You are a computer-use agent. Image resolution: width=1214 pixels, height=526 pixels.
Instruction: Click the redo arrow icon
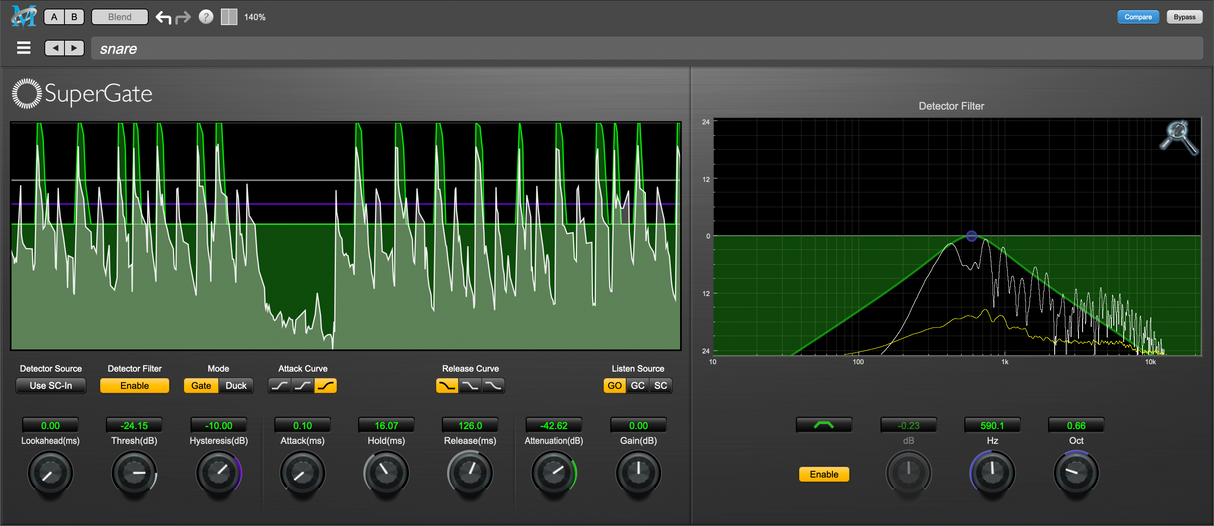click(183, 18)
